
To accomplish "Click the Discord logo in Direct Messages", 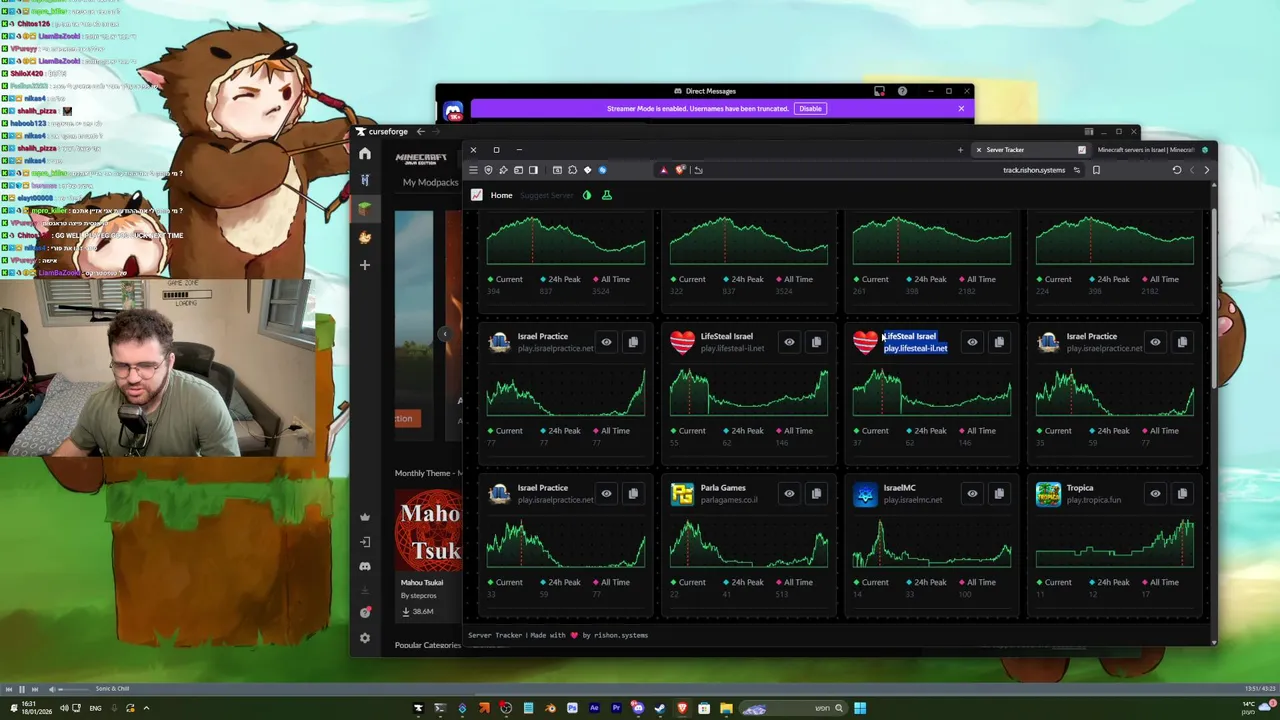I will (x=453, y=111).
